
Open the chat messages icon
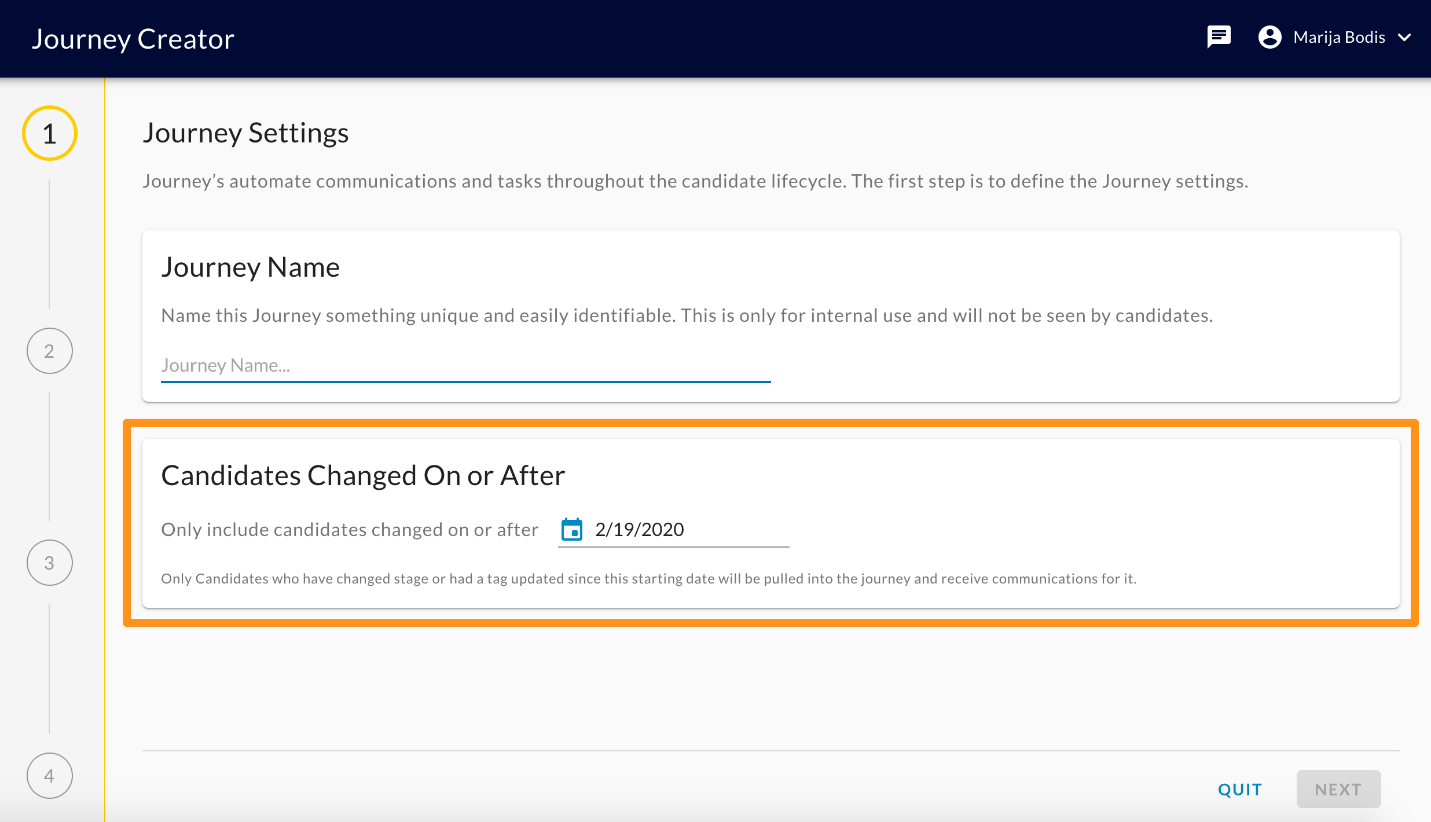(x=1219, y=38)
